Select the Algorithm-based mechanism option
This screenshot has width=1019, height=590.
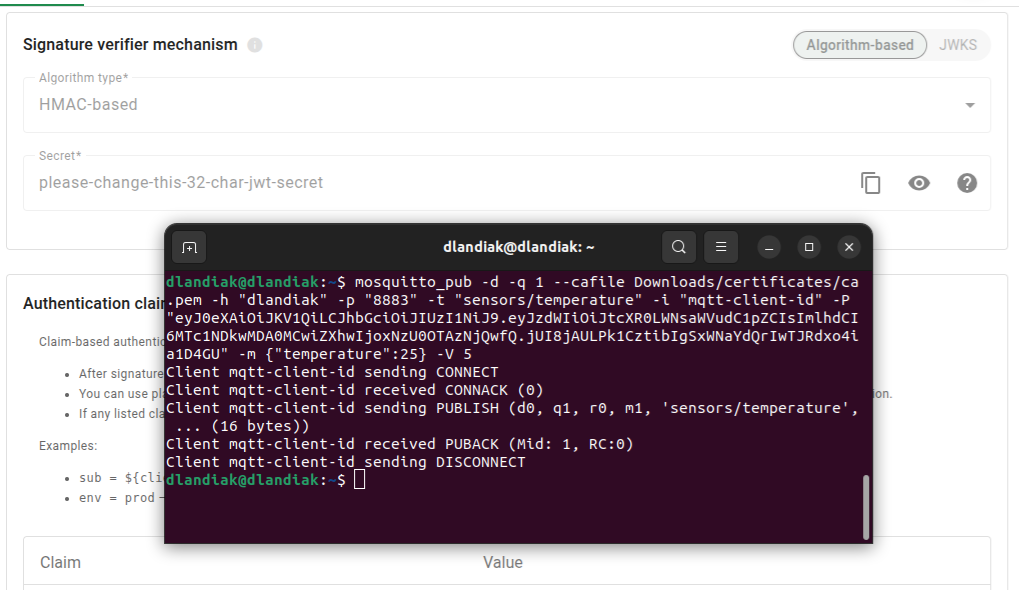click(859, 45)
